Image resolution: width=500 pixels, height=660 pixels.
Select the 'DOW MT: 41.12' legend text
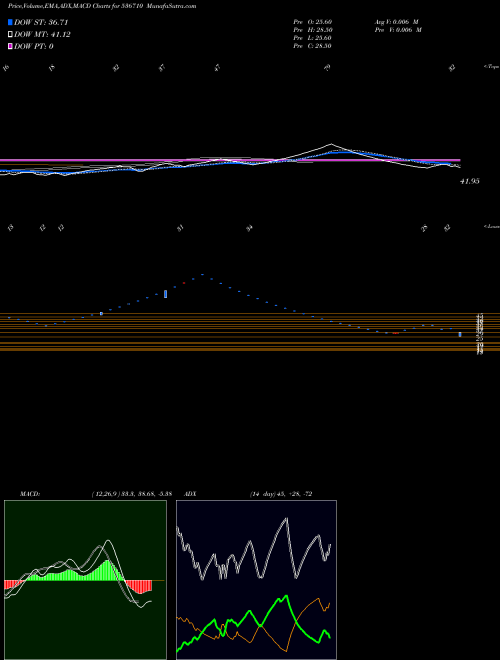pos(42,35)
